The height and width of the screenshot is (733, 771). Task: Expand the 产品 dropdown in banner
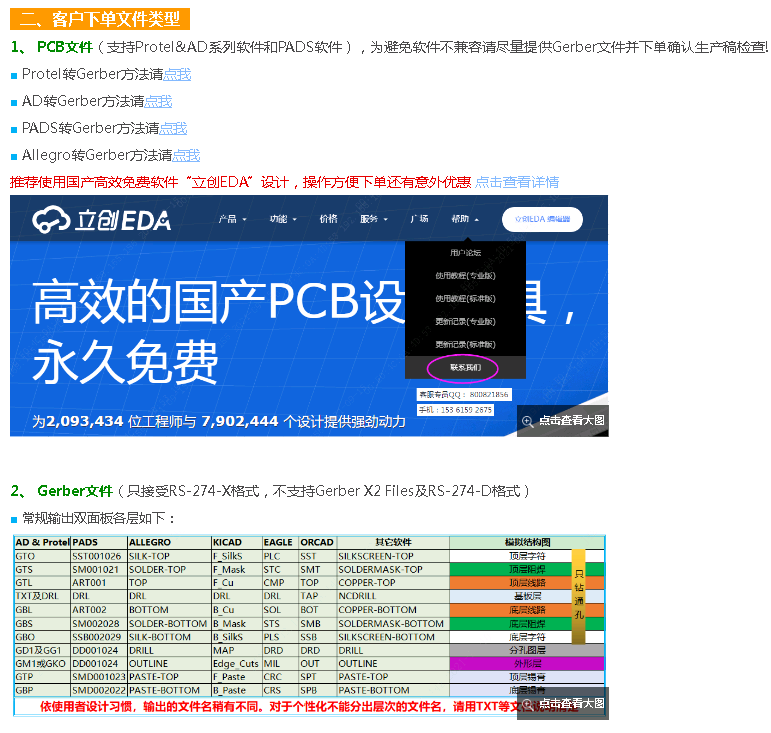pyautogui.click(x=233, y=219)
